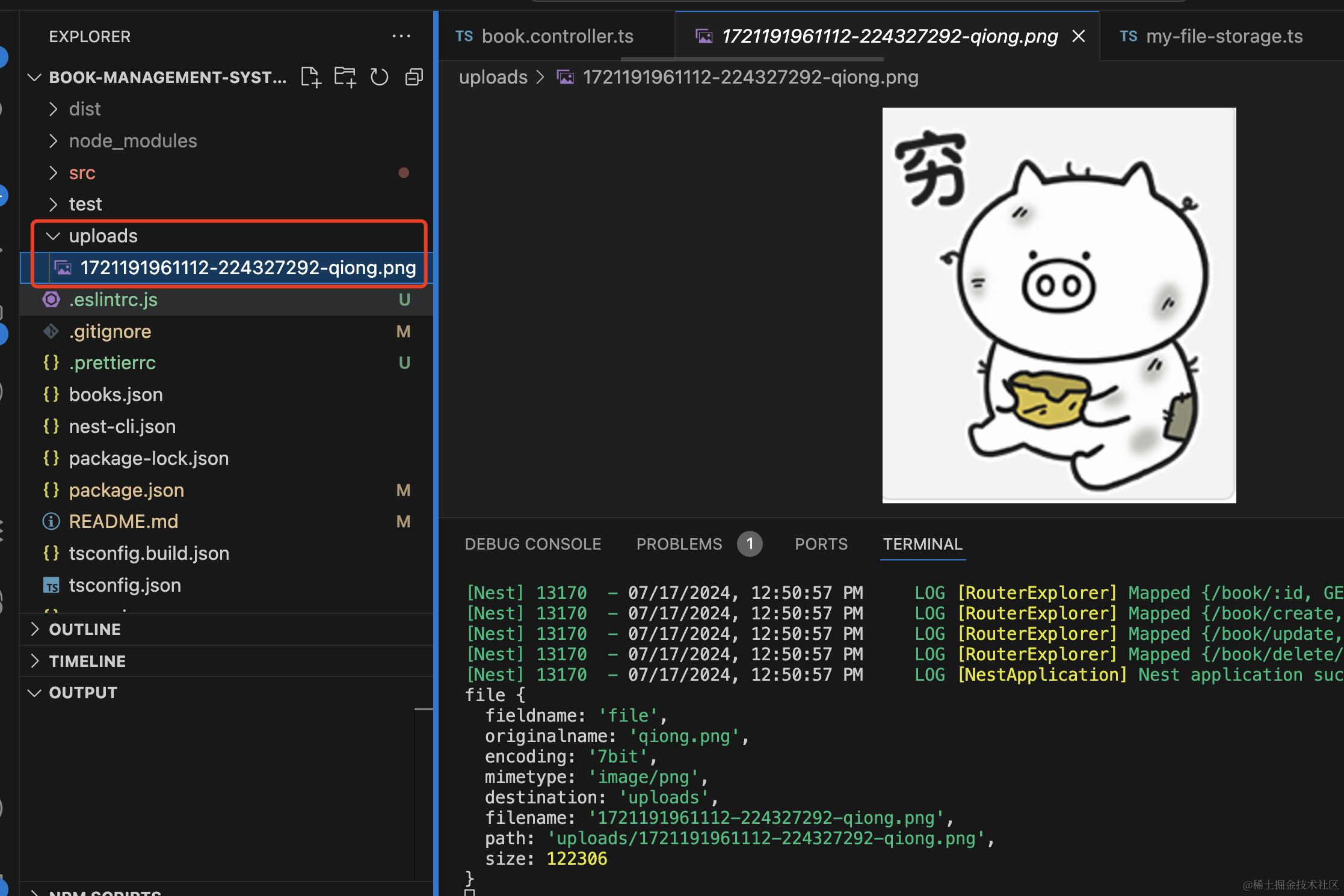This screenshot has height=896, width=1344.
Task: Click the New Folder icon in Explorer
Action: pos(345,77)
